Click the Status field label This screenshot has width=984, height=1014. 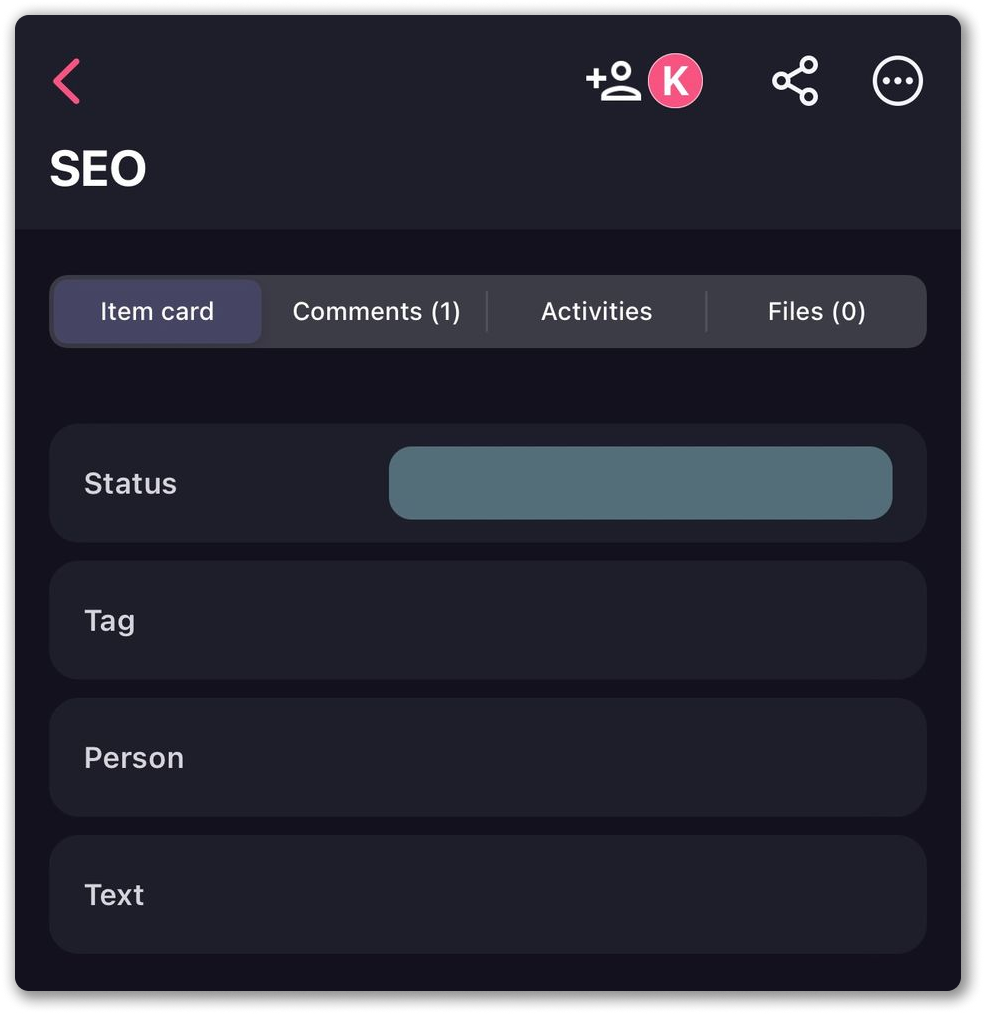[x=130, y=484]
